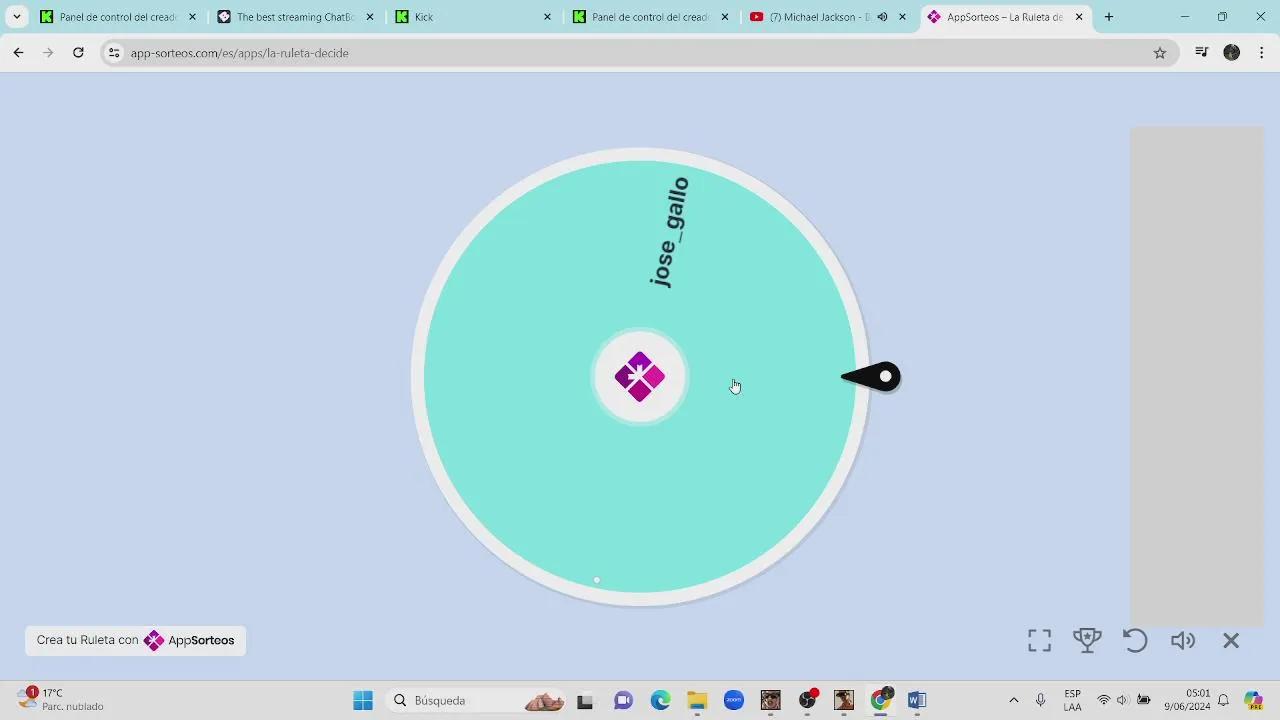Open the media controls icon in toolbar
1280x720 pixels.
[1202, 53]
